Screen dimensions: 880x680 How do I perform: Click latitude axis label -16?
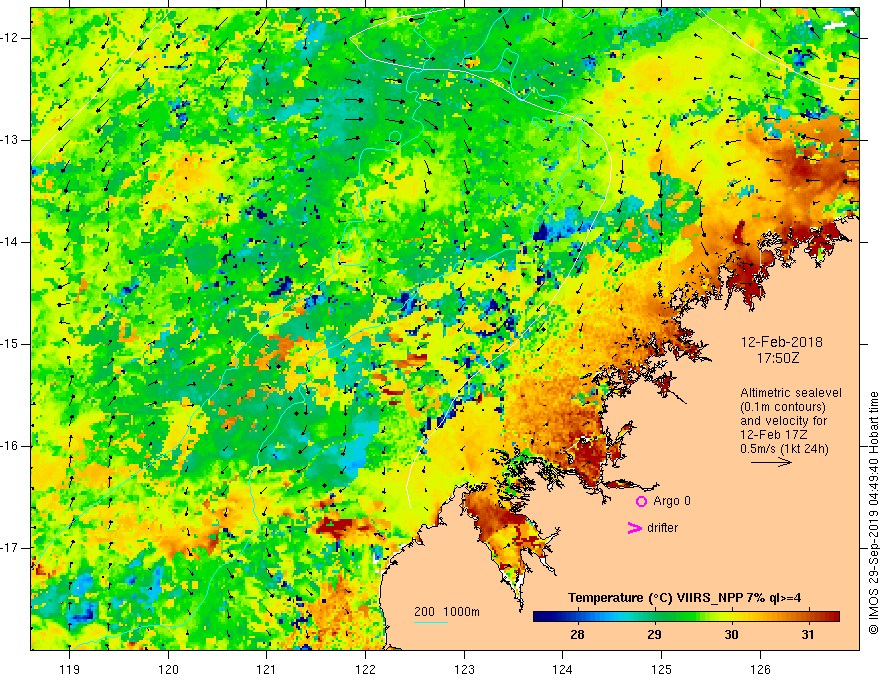[x=10, y=447]
